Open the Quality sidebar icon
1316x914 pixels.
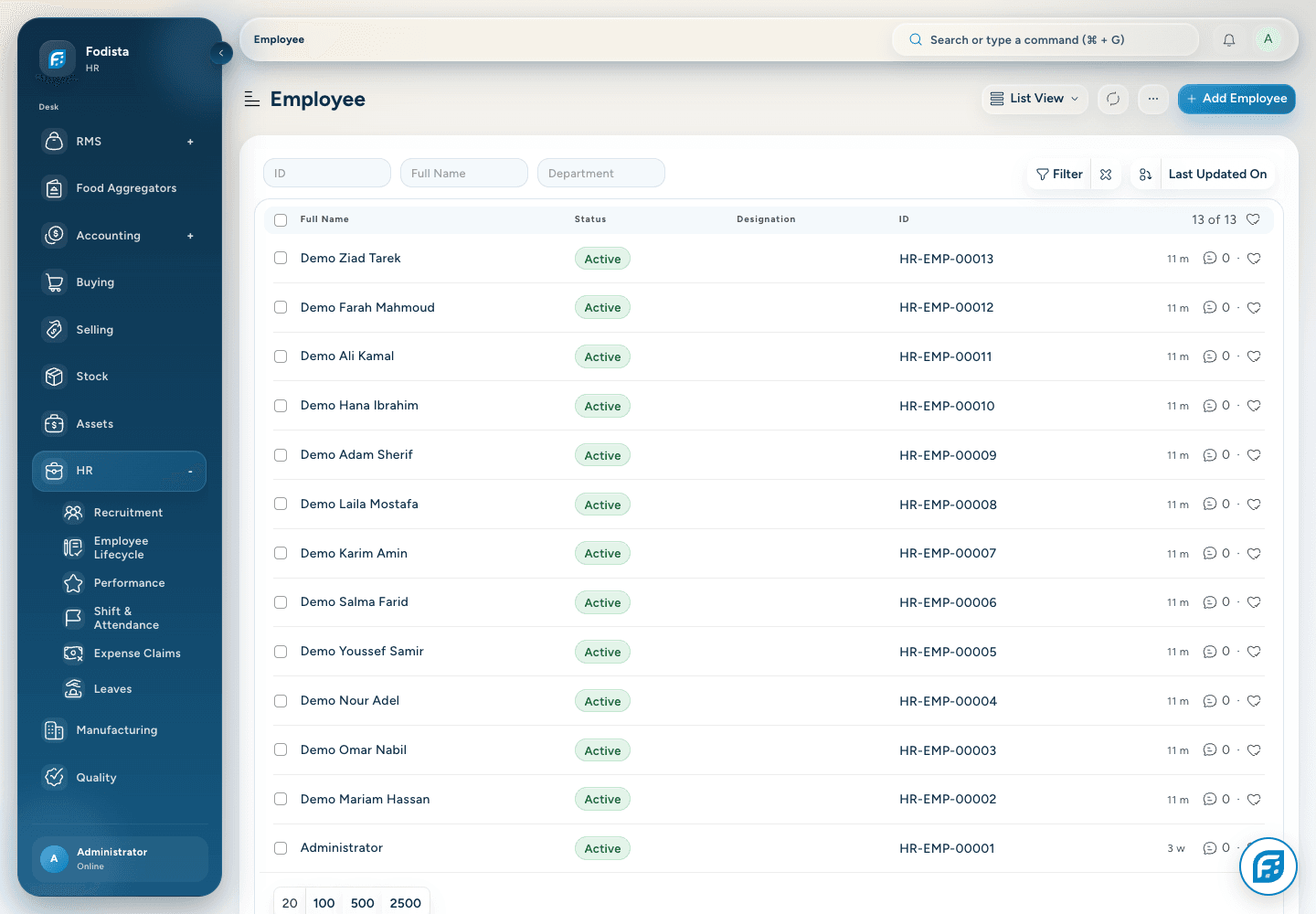tap(55, 778)
